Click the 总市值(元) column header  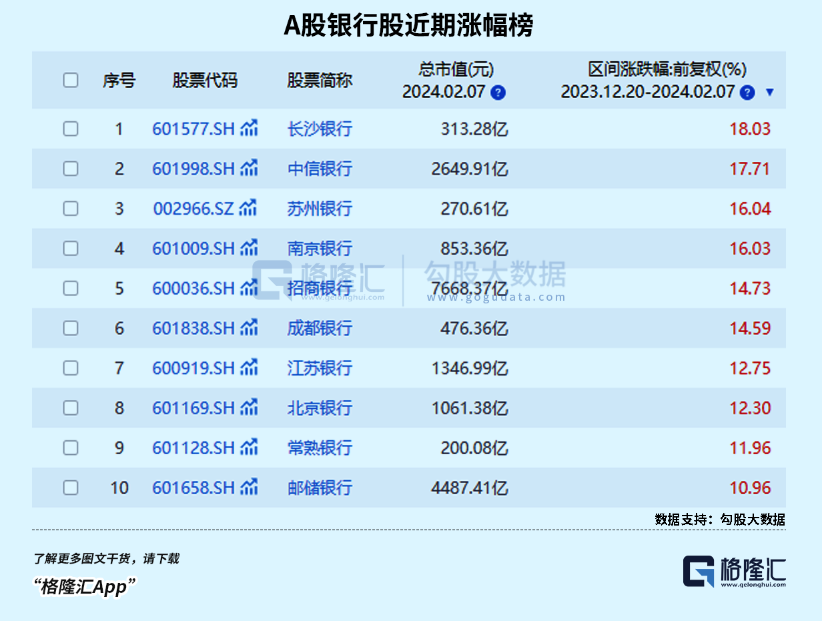tap(455, 70)
